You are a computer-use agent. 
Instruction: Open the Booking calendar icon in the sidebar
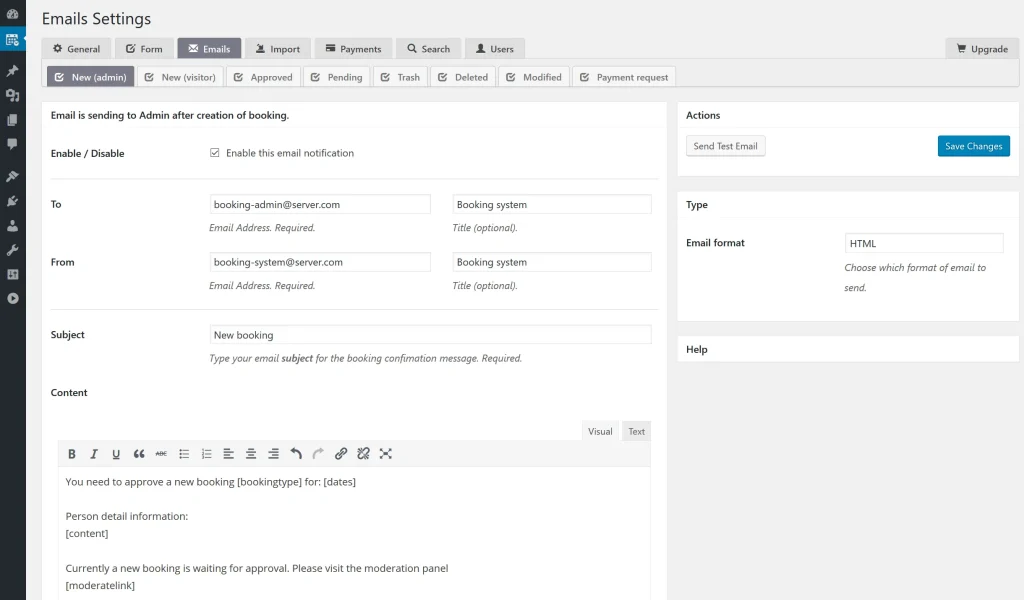pos(13,39)
